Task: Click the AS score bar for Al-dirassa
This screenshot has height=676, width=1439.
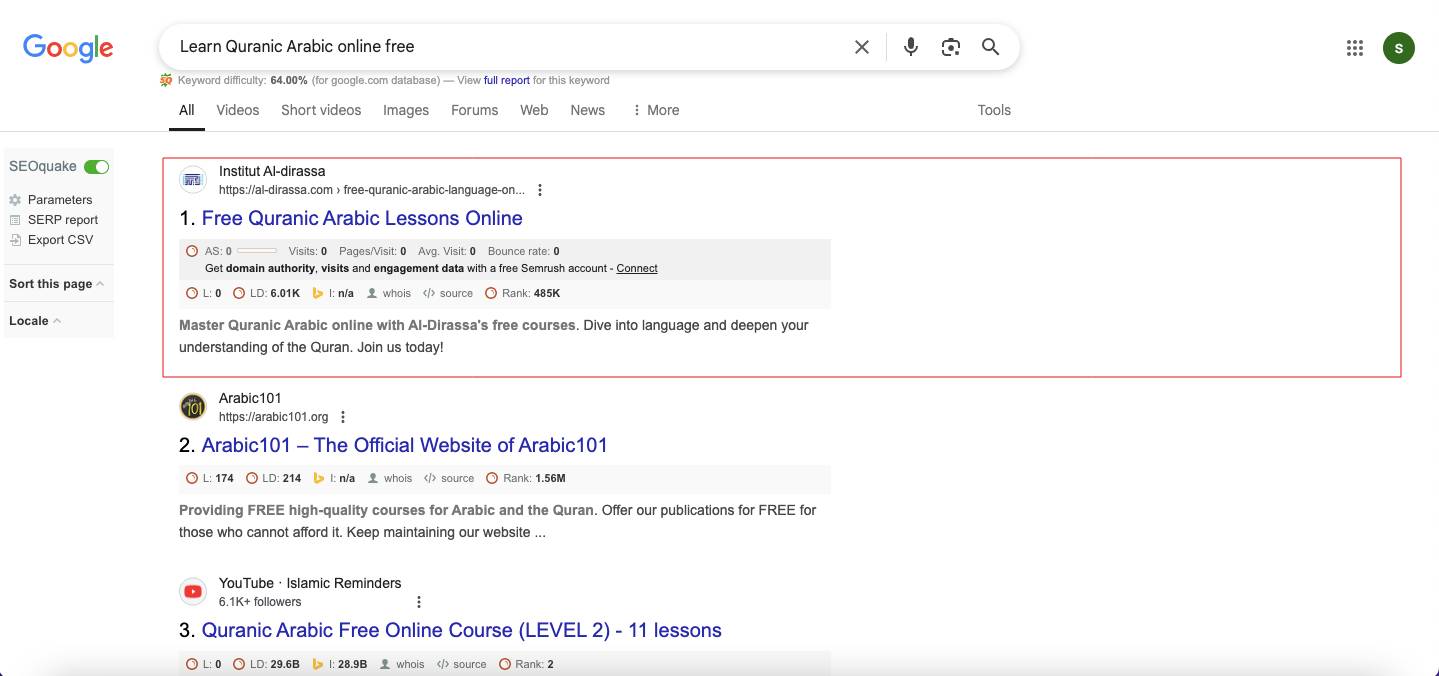Action: [x=257, y=251]
